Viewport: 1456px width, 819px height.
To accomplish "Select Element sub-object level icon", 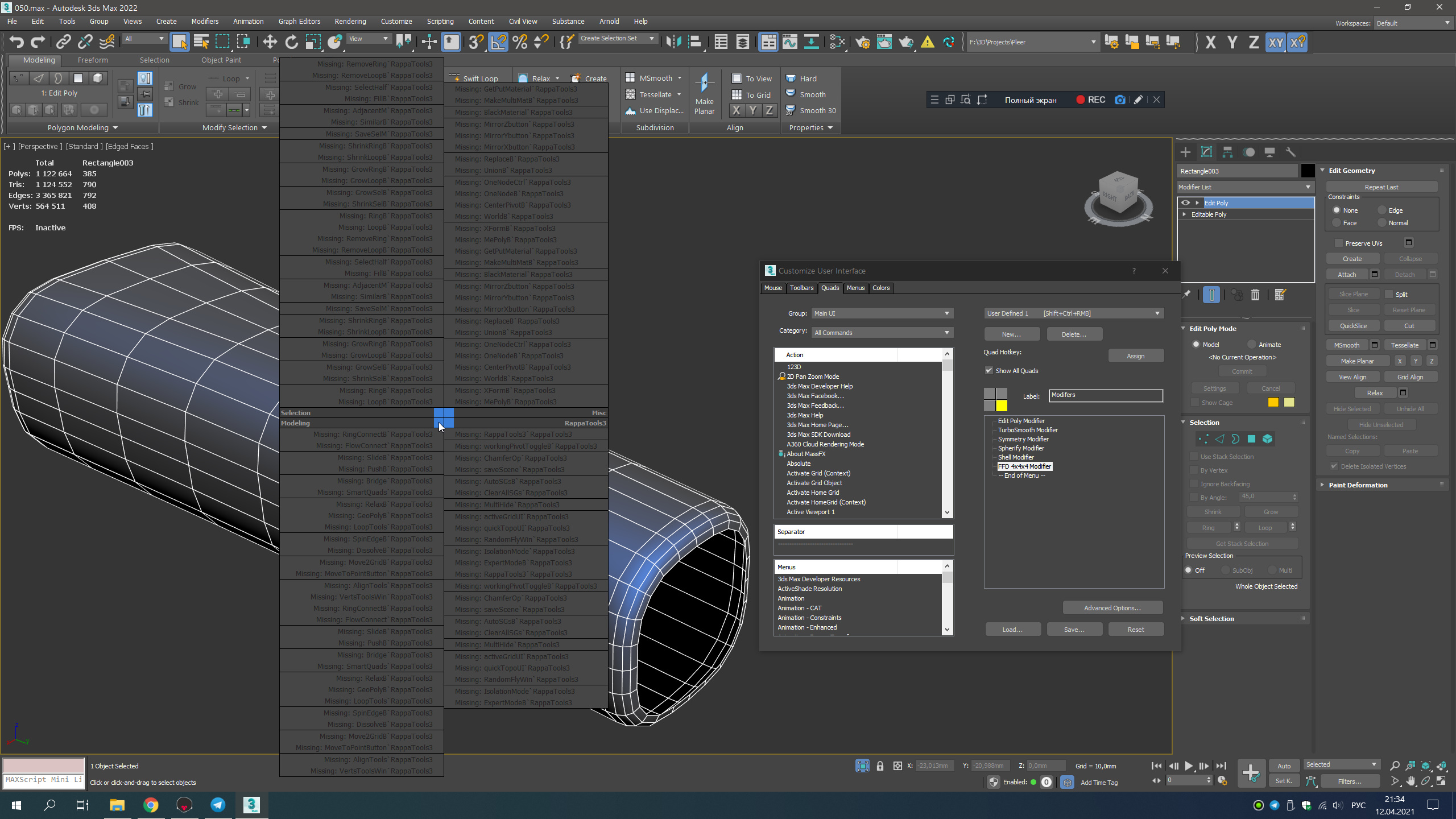I will [x=1267, y=439].
